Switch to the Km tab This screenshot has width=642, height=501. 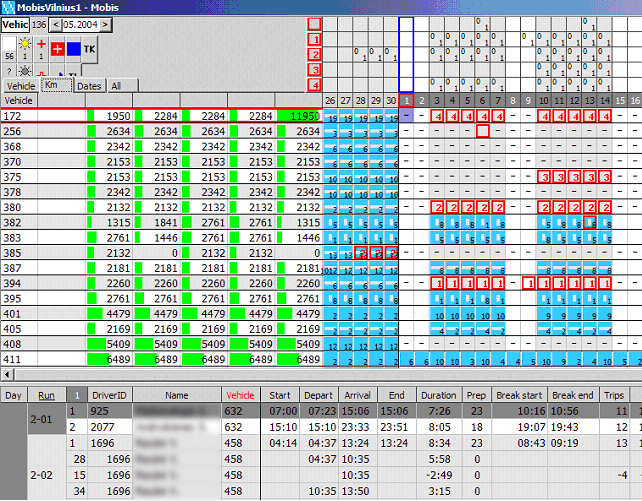click(x=57, y=85)
